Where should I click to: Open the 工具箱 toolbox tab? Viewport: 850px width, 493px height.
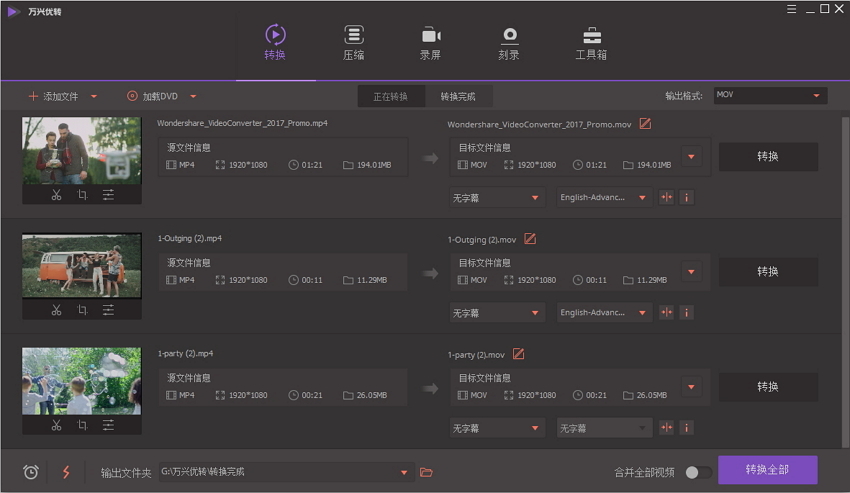pyautogui.click(x=592, y=43)
